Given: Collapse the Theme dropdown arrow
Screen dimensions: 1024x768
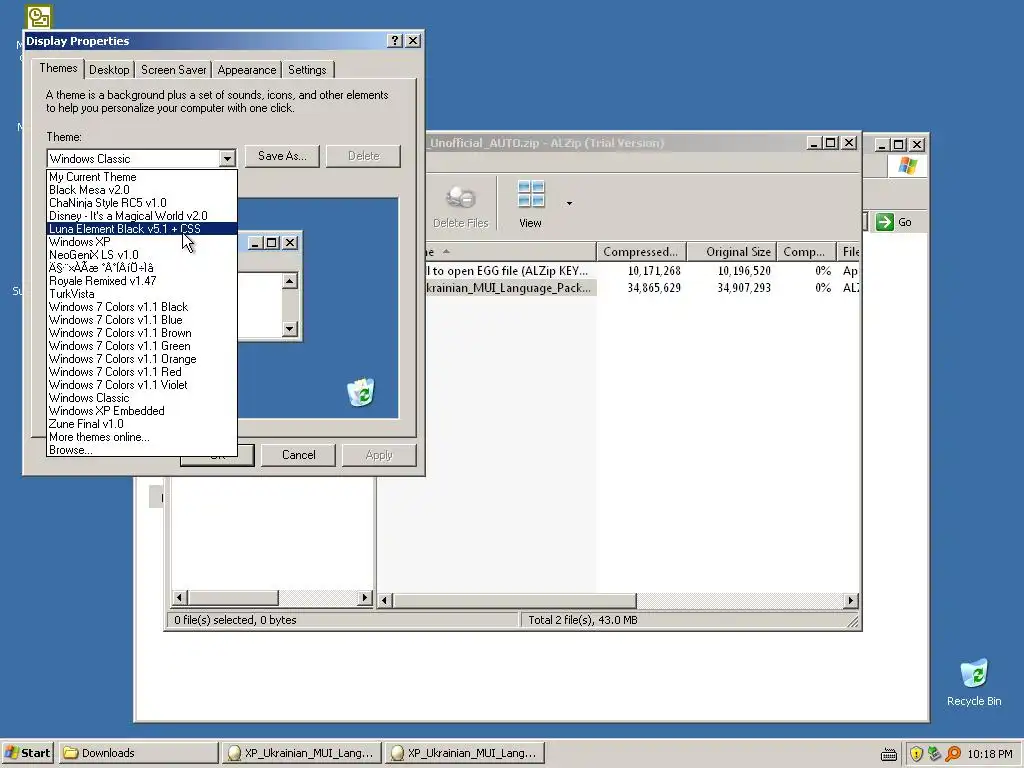Looking at the screenshot, I should point(227,159).
